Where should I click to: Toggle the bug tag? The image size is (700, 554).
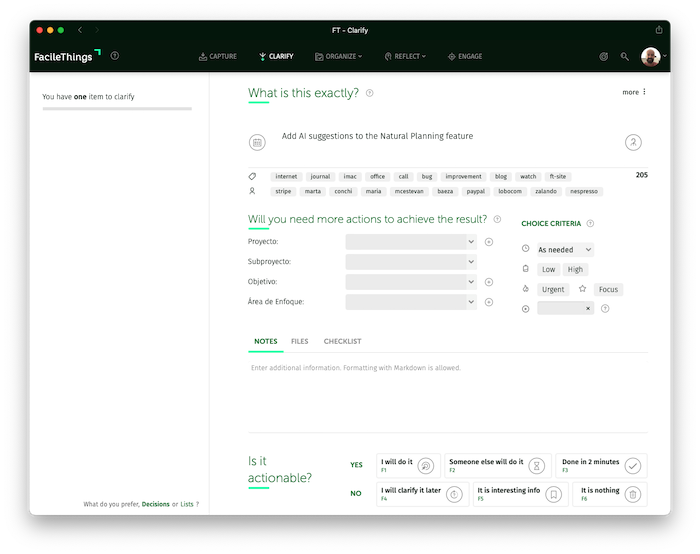(427, 176)
